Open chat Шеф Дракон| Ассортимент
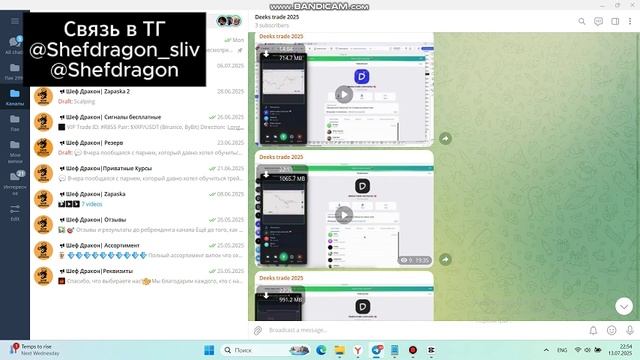 pos(139,250)
